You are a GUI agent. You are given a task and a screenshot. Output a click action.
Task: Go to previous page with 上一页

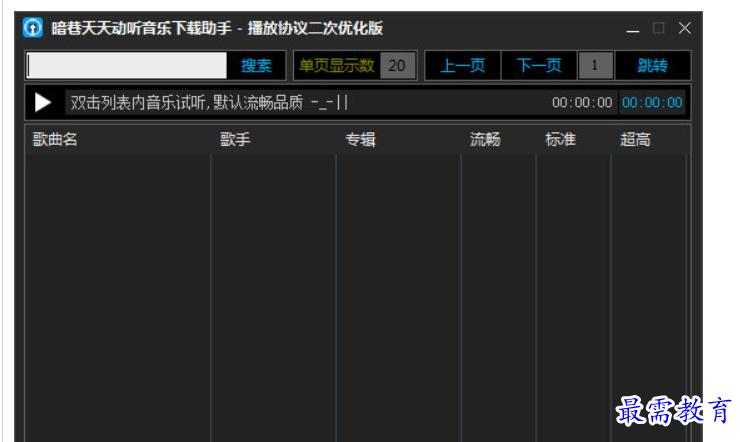click(x=462, y=65)
